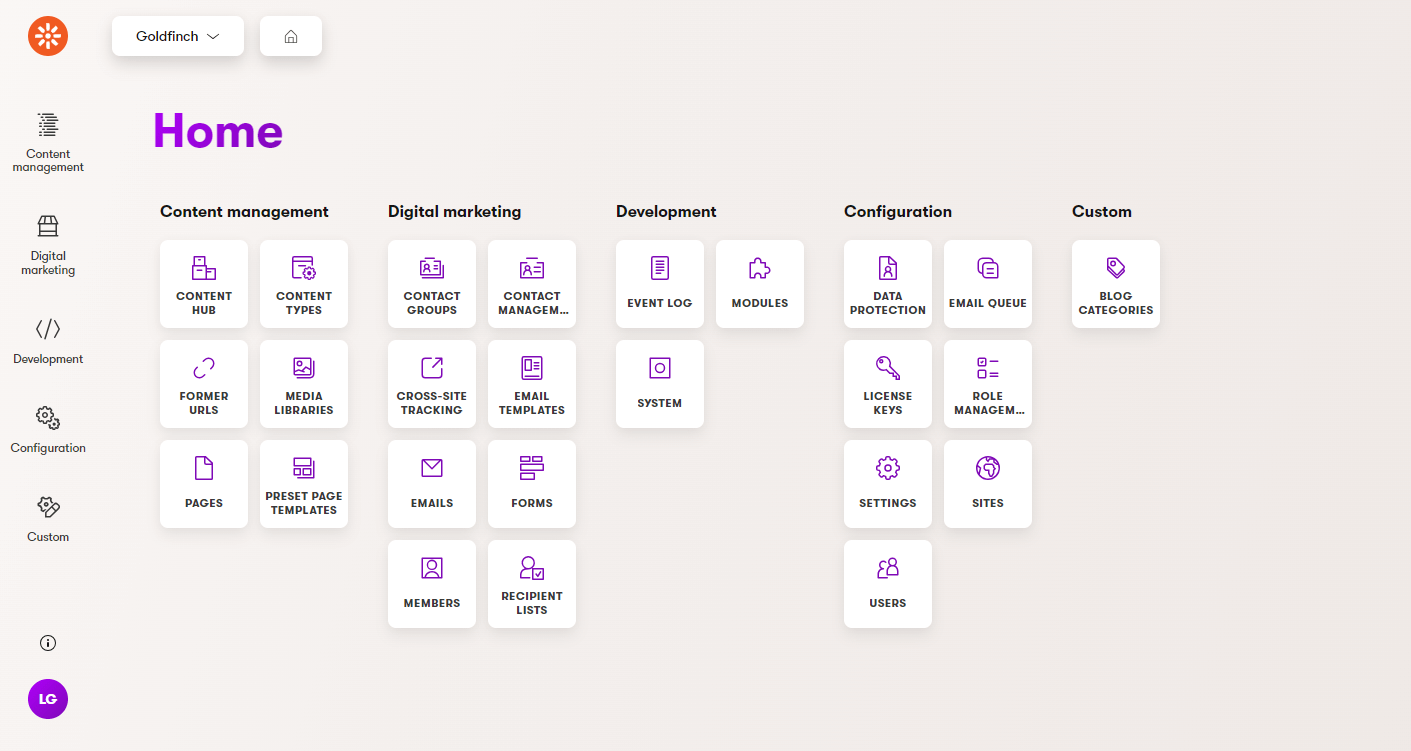Open the LG user avatar menu
Viewport: 1411px width, 751px height.
pyautogui.click(x=48, y=699)
